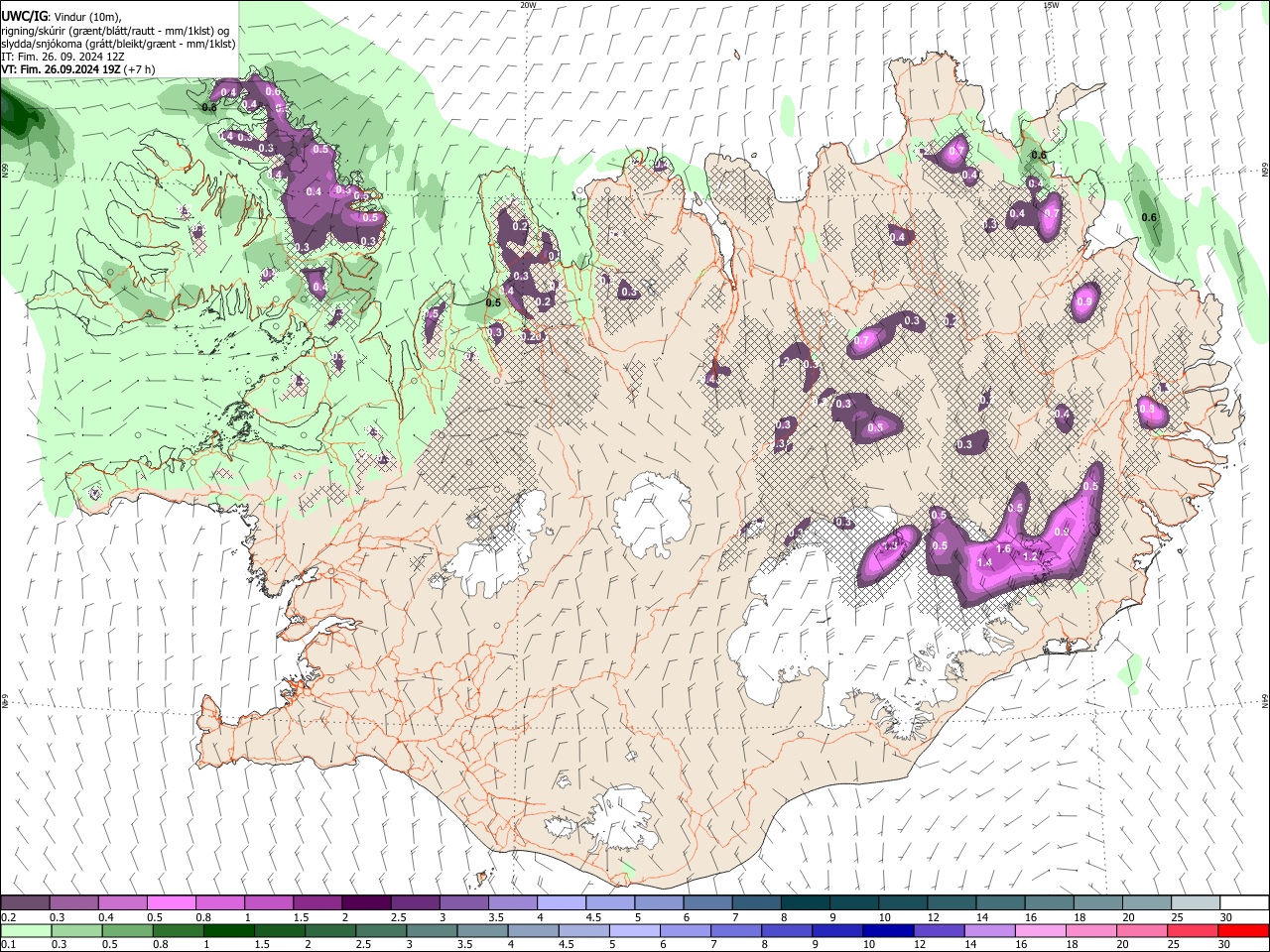Click the '20W' longitude label at top edge

click(x=528, y=5)
